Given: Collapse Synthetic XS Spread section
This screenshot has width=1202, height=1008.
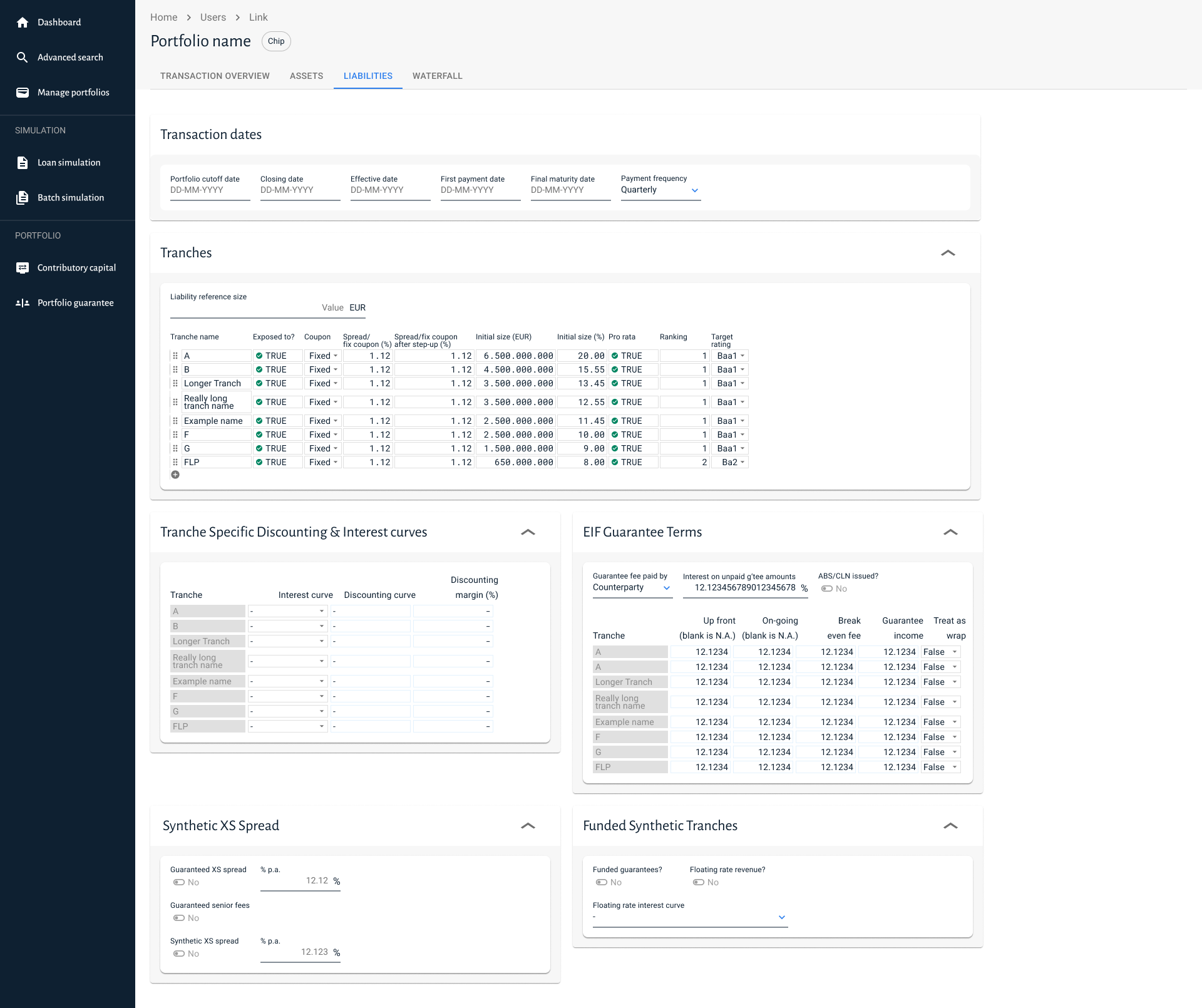Looking at the screenshot, I should pyautogui.click(x=528, y=826).
